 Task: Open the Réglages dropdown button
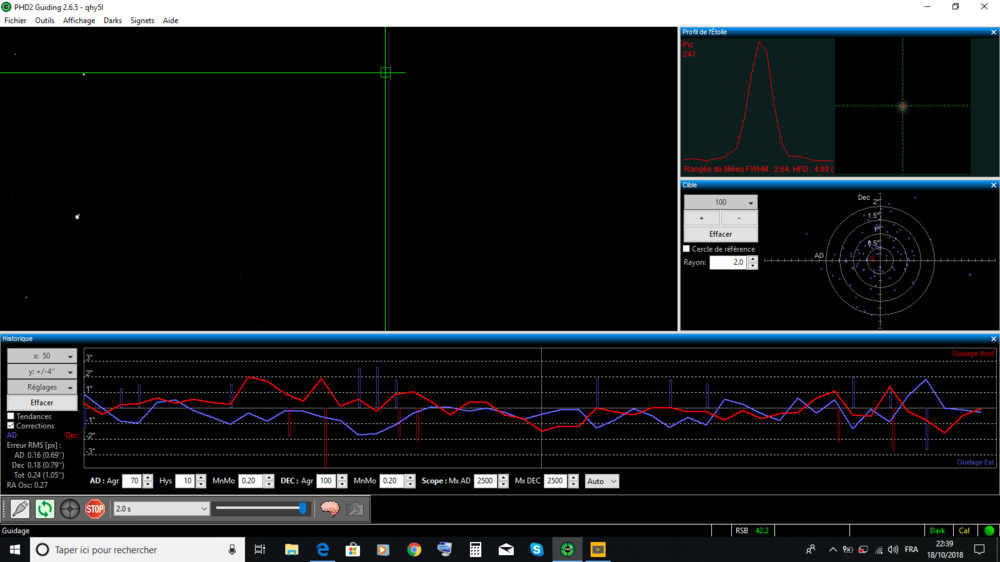(42, 387)
